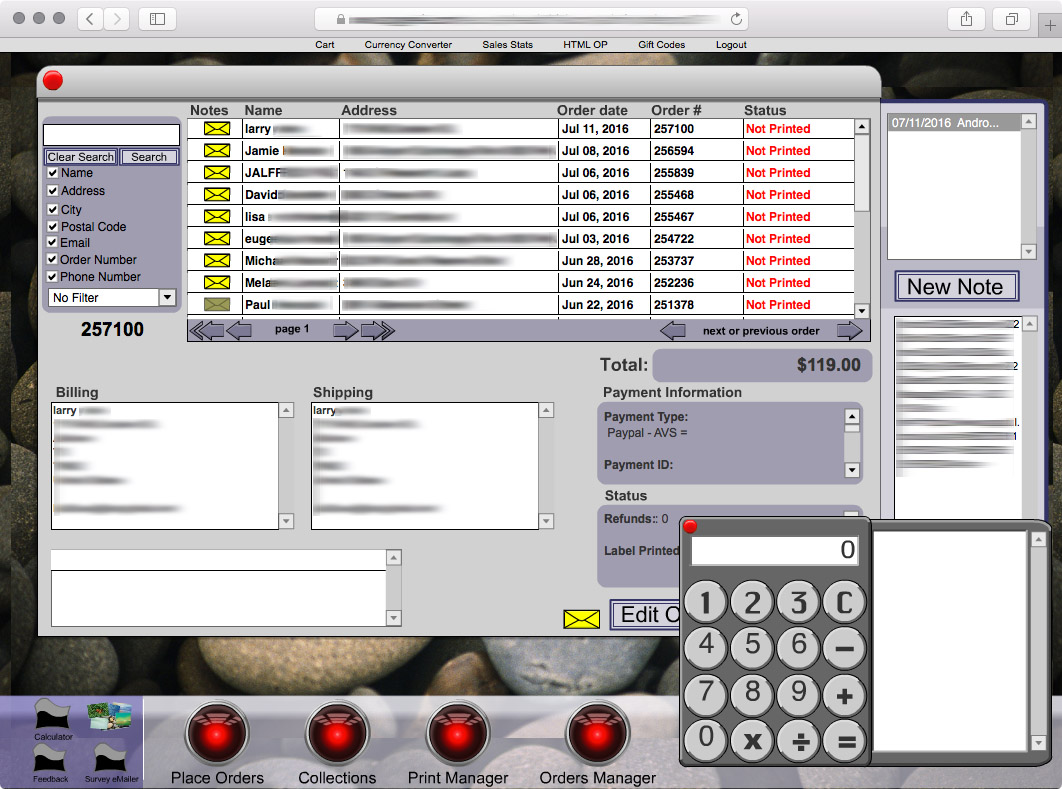Click the New Note button
Screen dimensions: 1062x789
[x=955, y=287]
